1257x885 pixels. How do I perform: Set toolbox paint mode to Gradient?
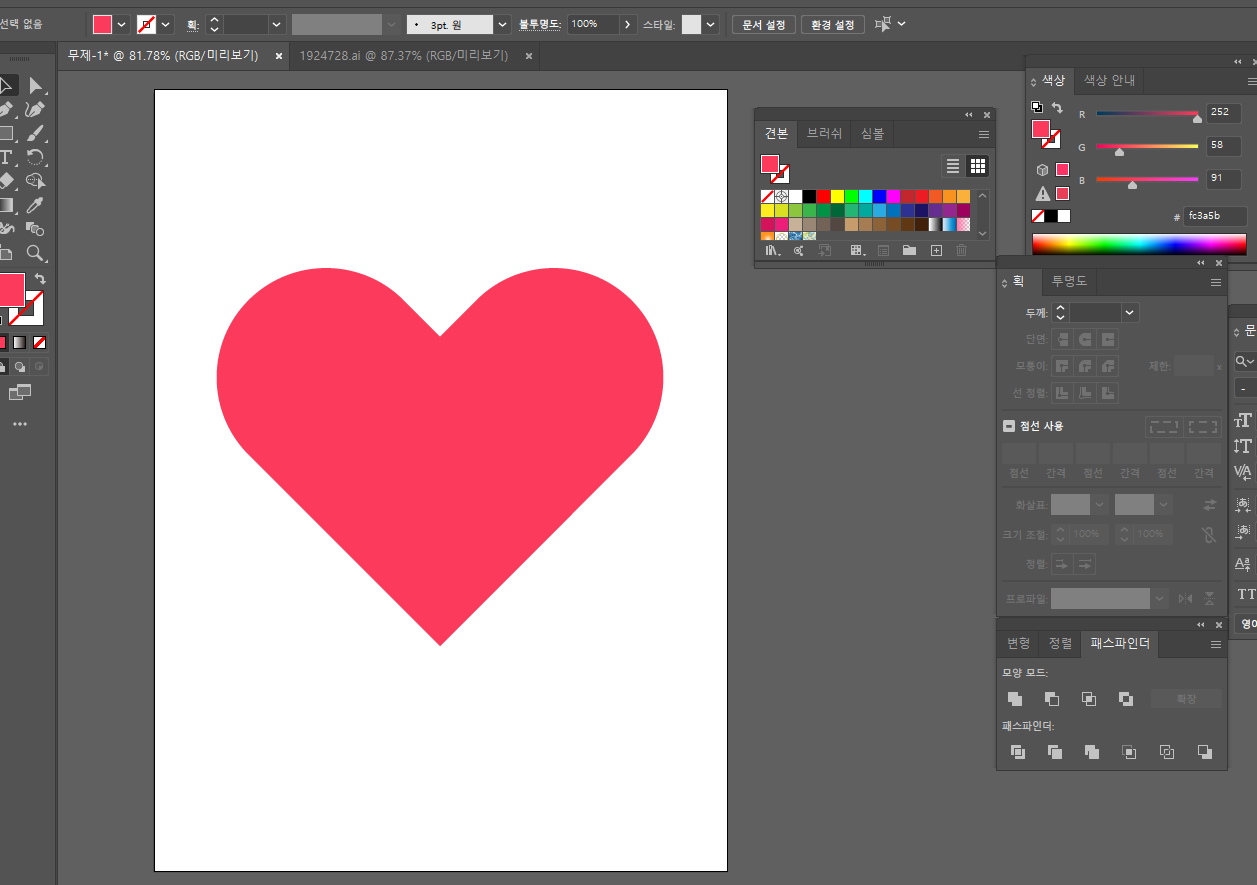point(19,343)
